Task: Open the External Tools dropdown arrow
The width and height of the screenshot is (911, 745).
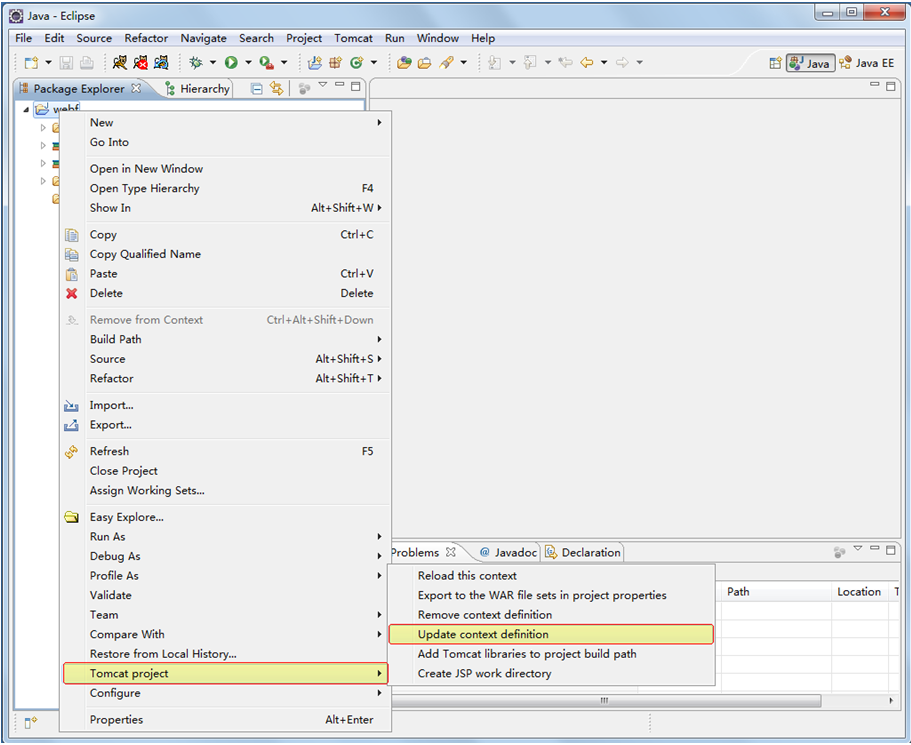Action: tap(284, 62)
